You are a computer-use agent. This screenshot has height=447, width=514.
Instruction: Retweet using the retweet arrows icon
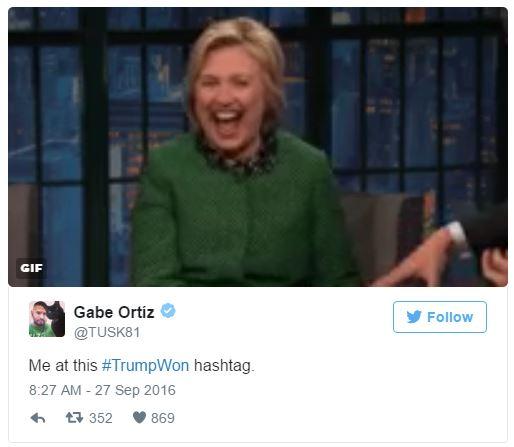coord(74,417)
